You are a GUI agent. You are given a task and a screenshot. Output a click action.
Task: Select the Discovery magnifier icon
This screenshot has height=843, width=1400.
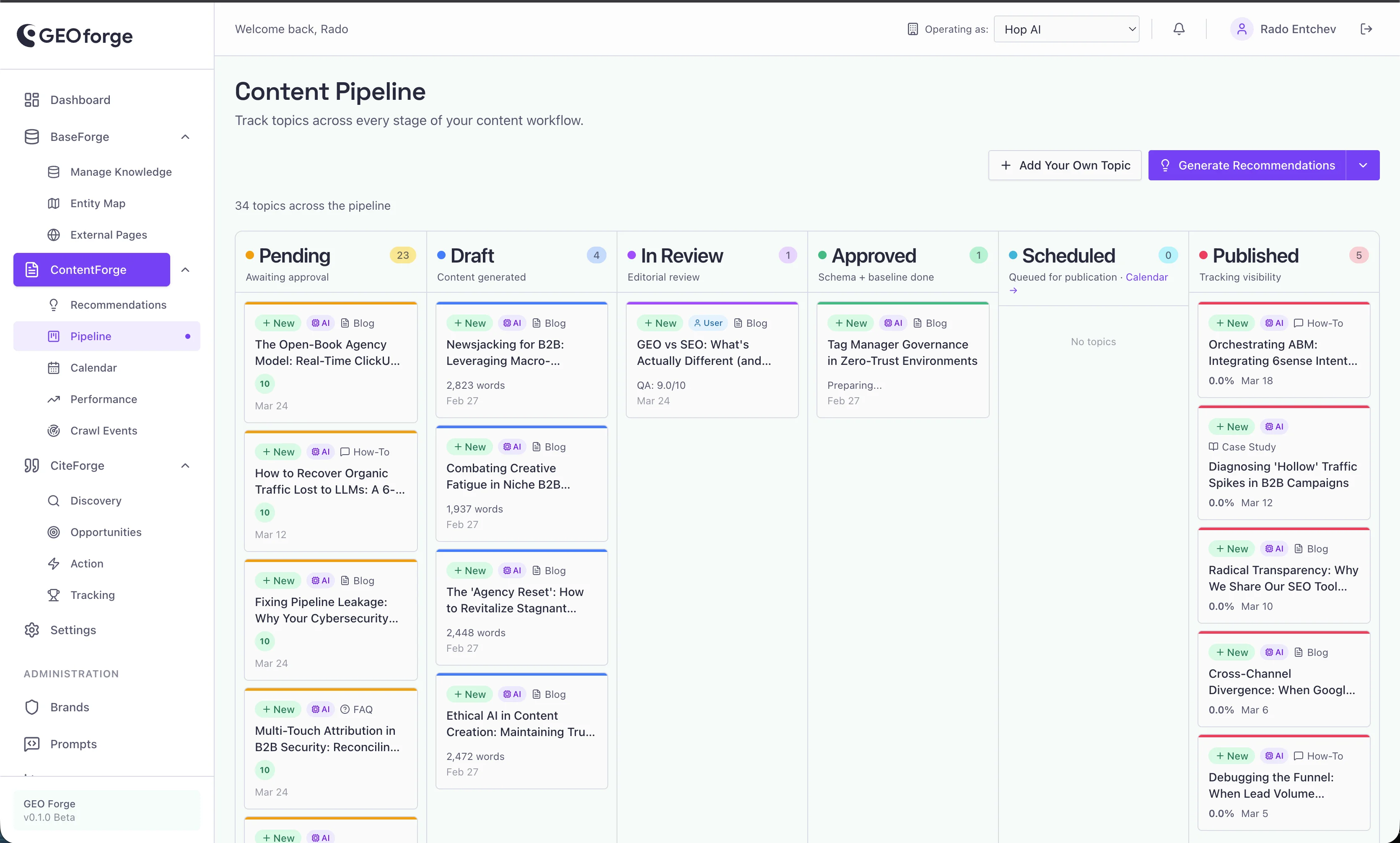click(53, 500)
